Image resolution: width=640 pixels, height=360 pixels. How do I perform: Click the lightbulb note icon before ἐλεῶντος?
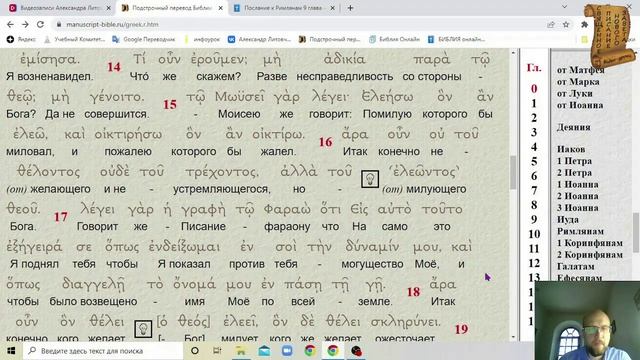(x=370, y=179)
